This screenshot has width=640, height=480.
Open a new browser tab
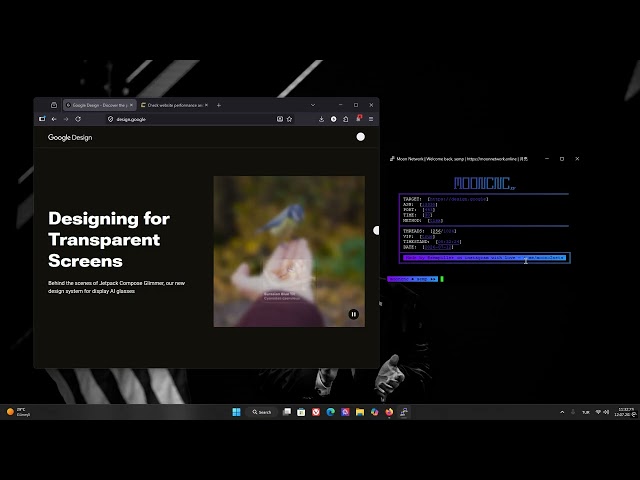tap(219, 105)
